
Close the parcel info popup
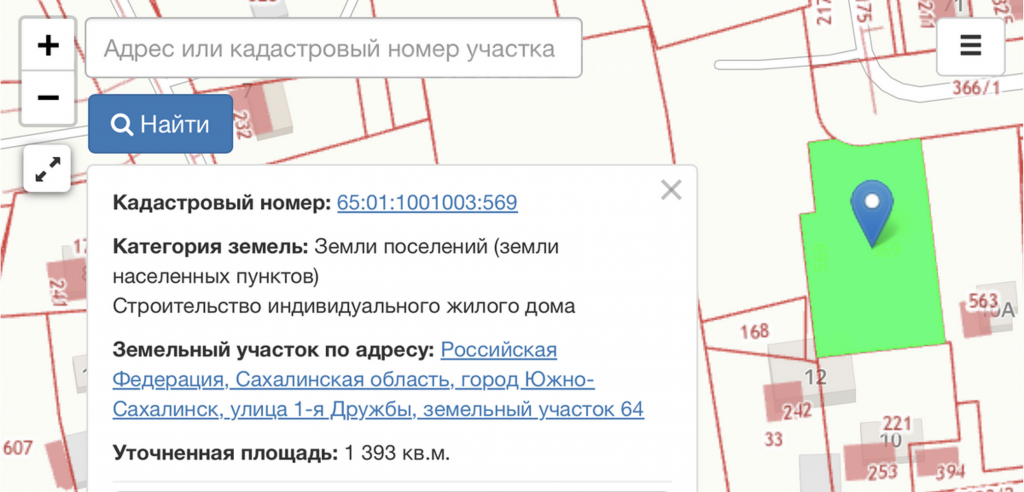[x=671, y=190]
